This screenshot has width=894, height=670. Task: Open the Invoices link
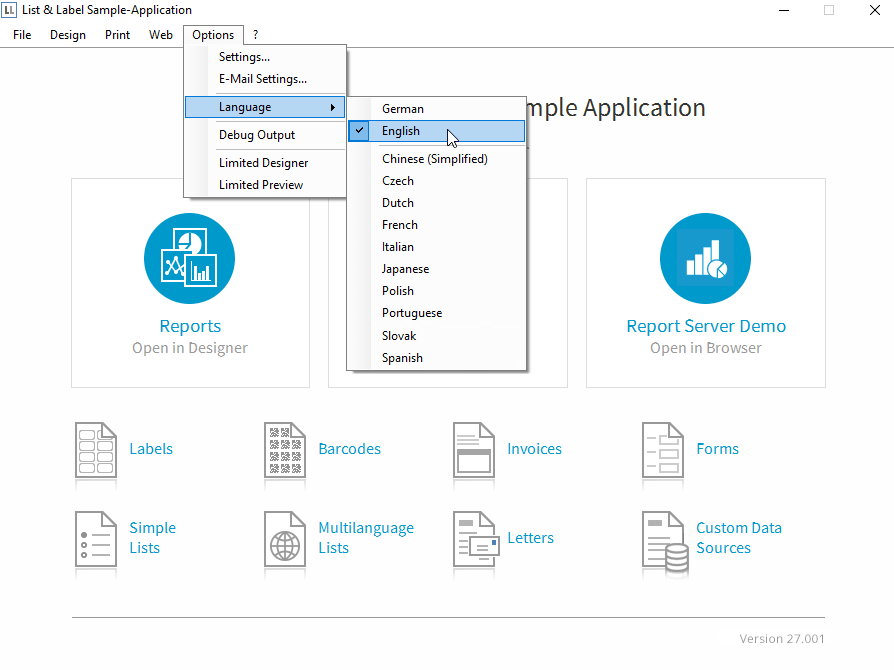pyautogui.click(x=534, y=449)
